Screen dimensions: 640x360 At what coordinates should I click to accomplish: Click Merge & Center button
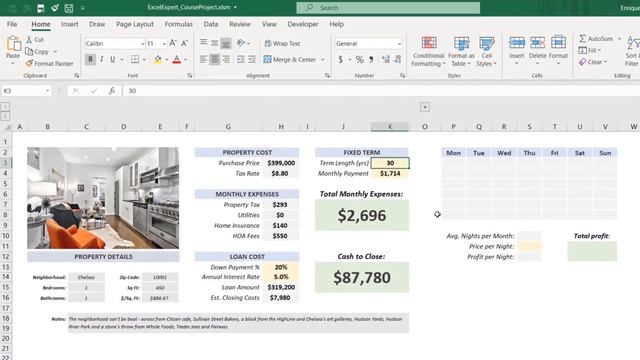[x=290, y=60]
